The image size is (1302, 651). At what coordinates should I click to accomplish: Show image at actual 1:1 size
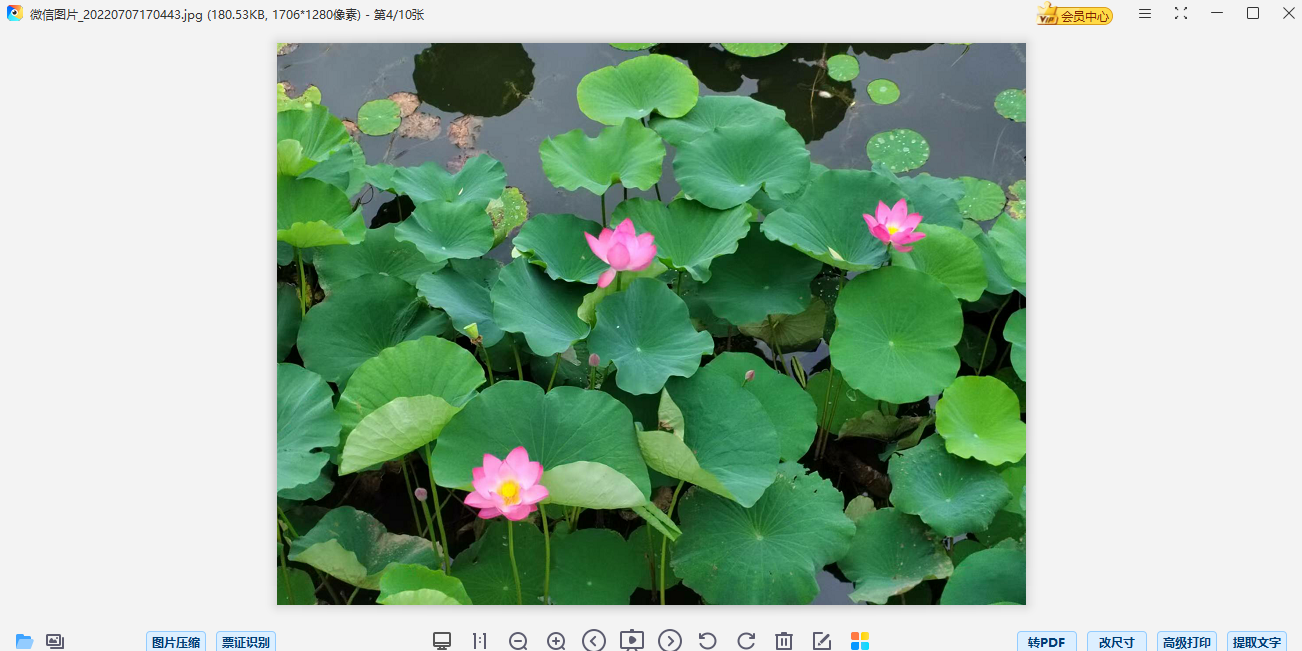point(480,641)
